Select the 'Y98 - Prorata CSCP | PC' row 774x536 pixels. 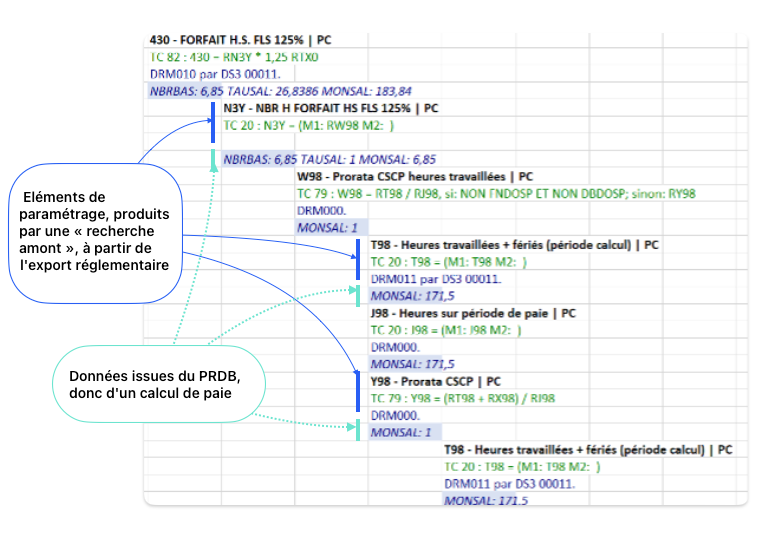(435, 381)
